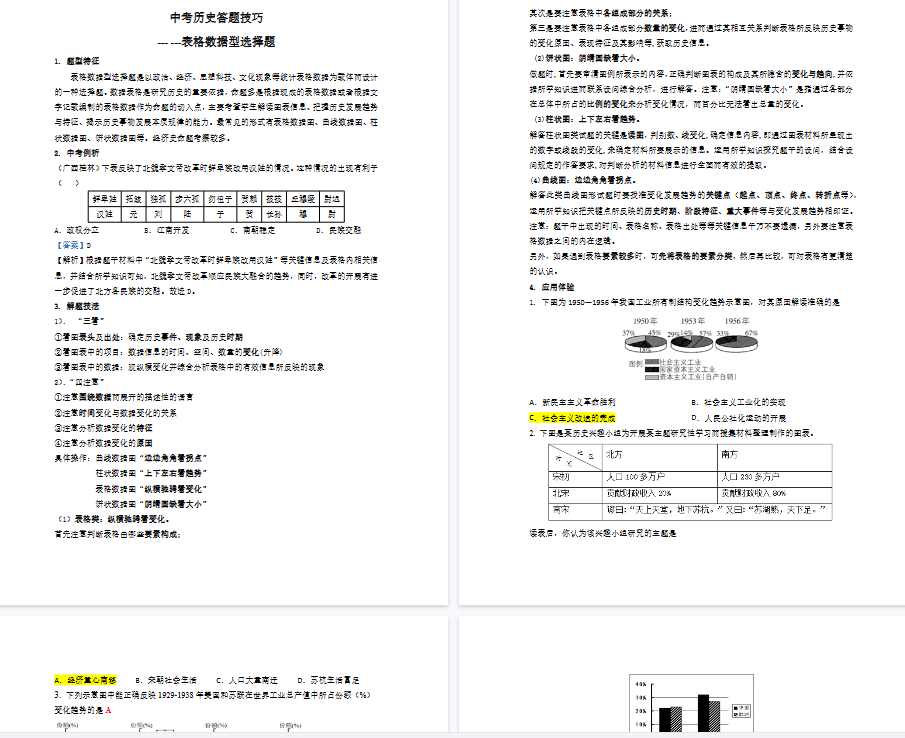Click the table cell '汉姓'

click(x=104, y=215)
